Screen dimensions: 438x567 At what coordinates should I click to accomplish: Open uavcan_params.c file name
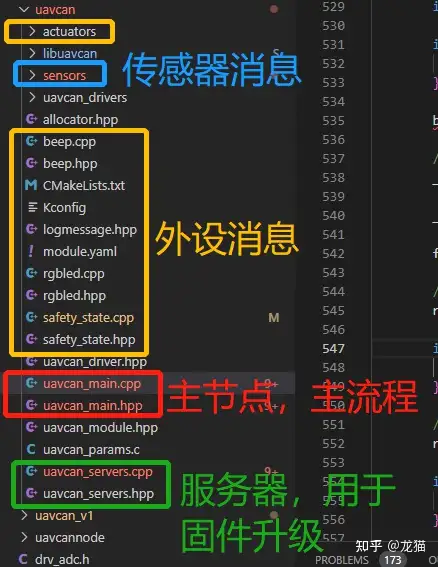click(x=91, y=450)
